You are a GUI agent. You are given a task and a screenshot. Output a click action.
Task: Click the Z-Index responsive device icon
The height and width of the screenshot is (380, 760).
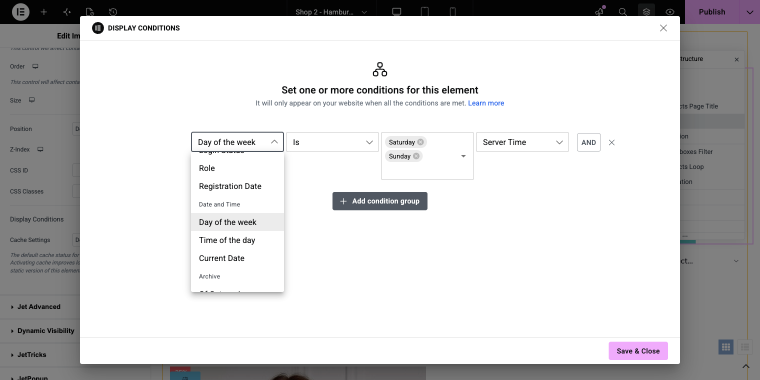tap(40, 150)
